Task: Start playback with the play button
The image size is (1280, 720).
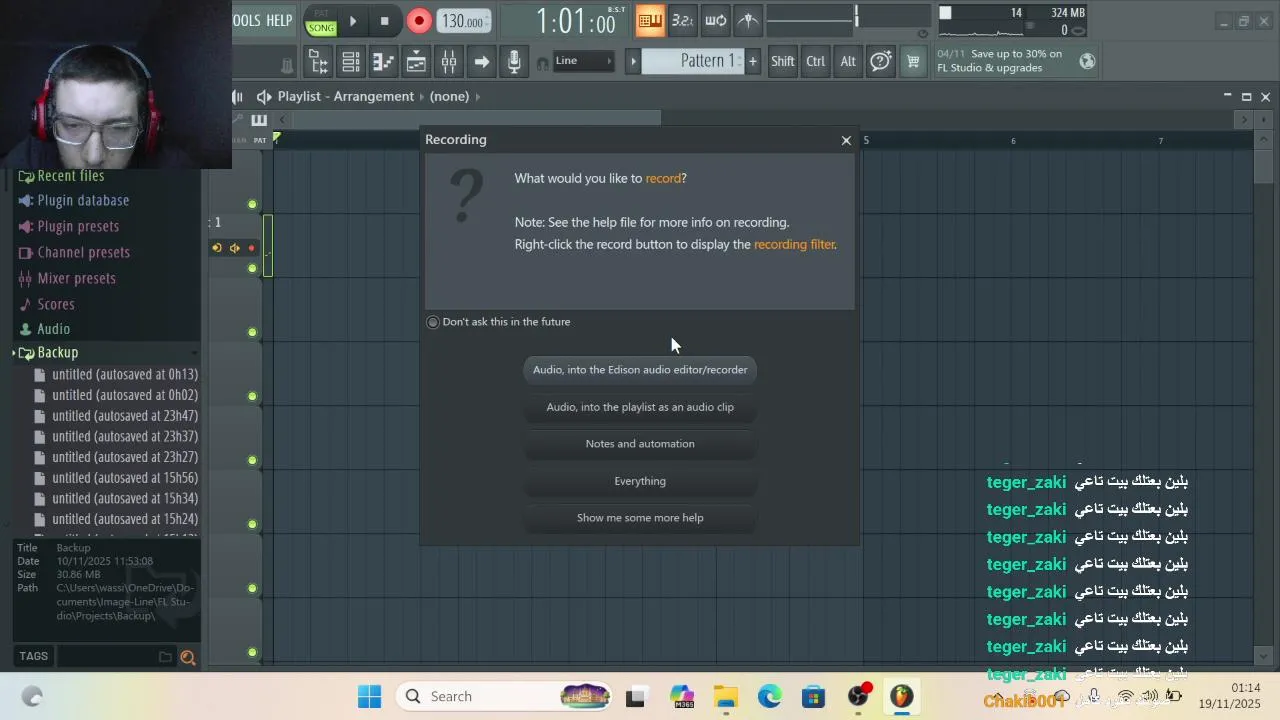Action: 353,21
